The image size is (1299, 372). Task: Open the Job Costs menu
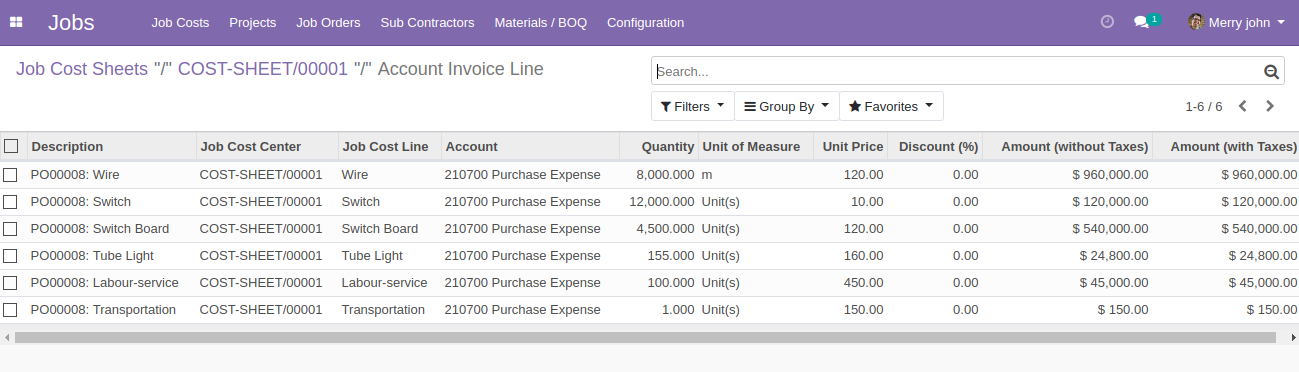pyautogui.click(x=180, y=22)
